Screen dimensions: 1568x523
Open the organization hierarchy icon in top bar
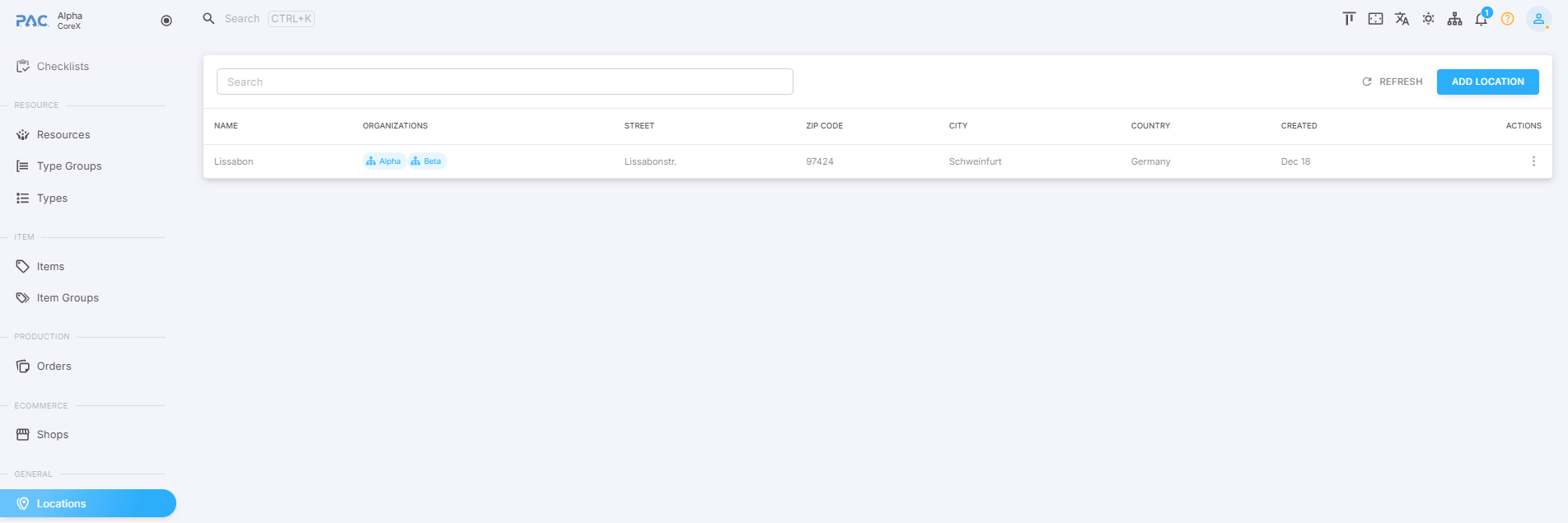(1454, 19)
